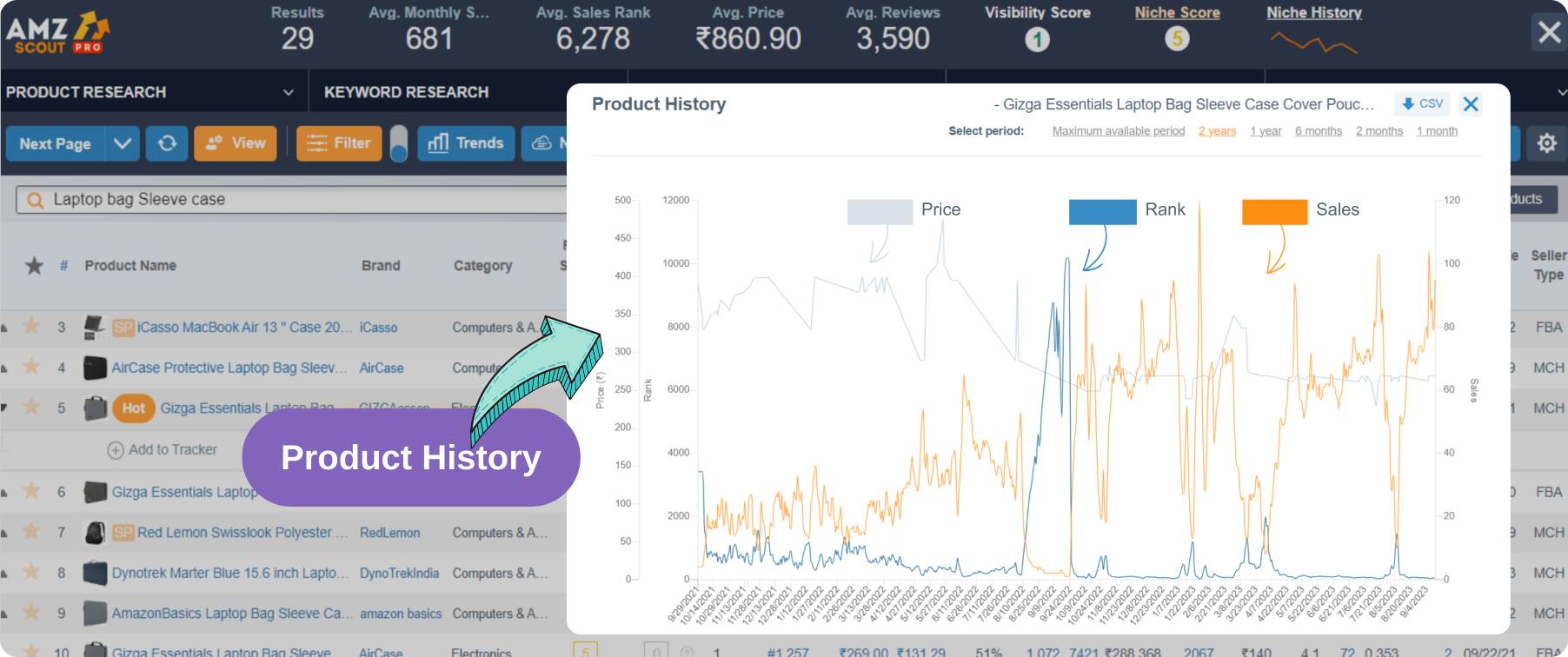Open the Trends button
Screen dimensions: 1568x657
[466, 143]
